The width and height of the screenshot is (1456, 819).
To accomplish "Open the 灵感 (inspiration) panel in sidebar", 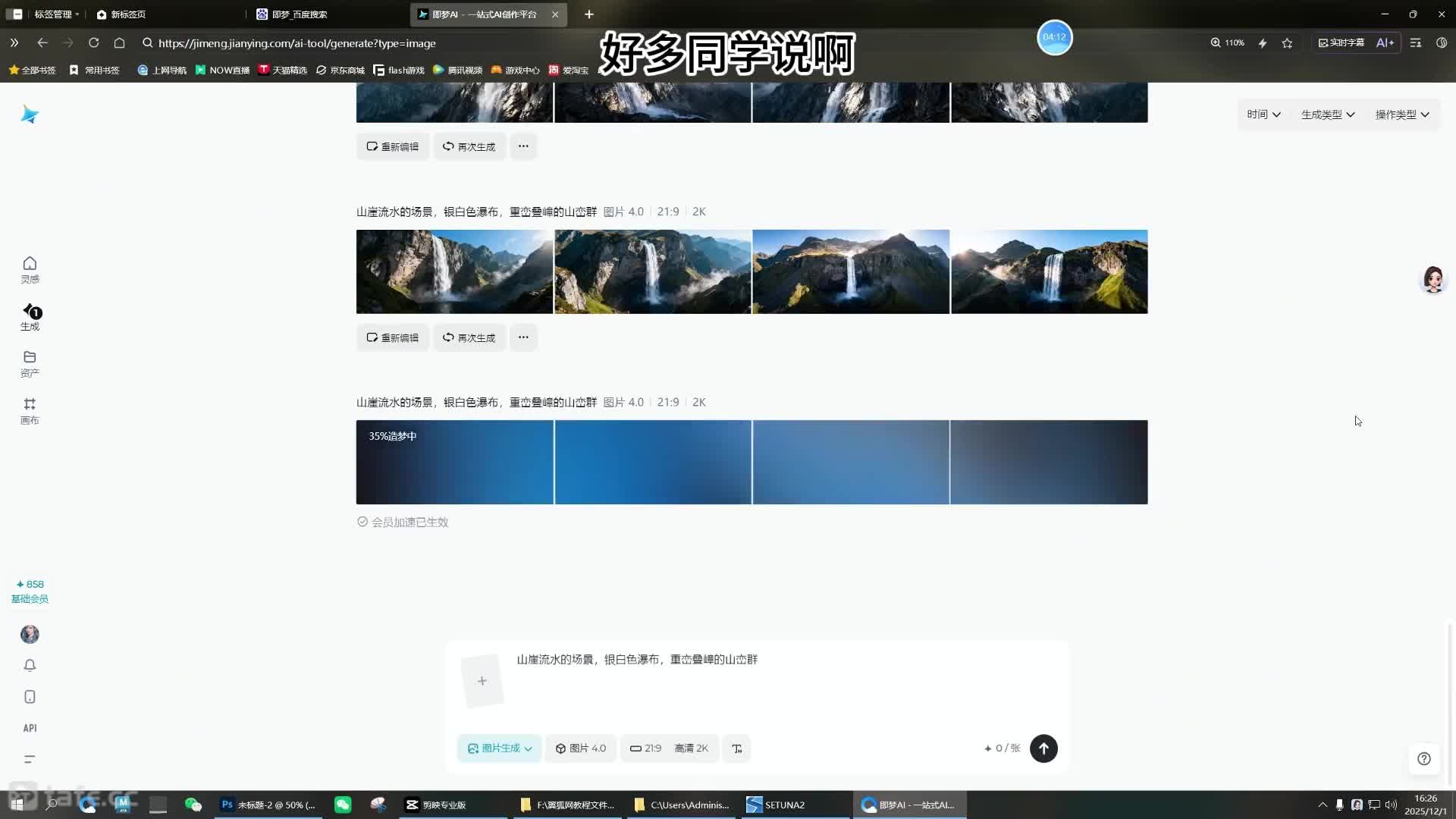I will point(30,269).
